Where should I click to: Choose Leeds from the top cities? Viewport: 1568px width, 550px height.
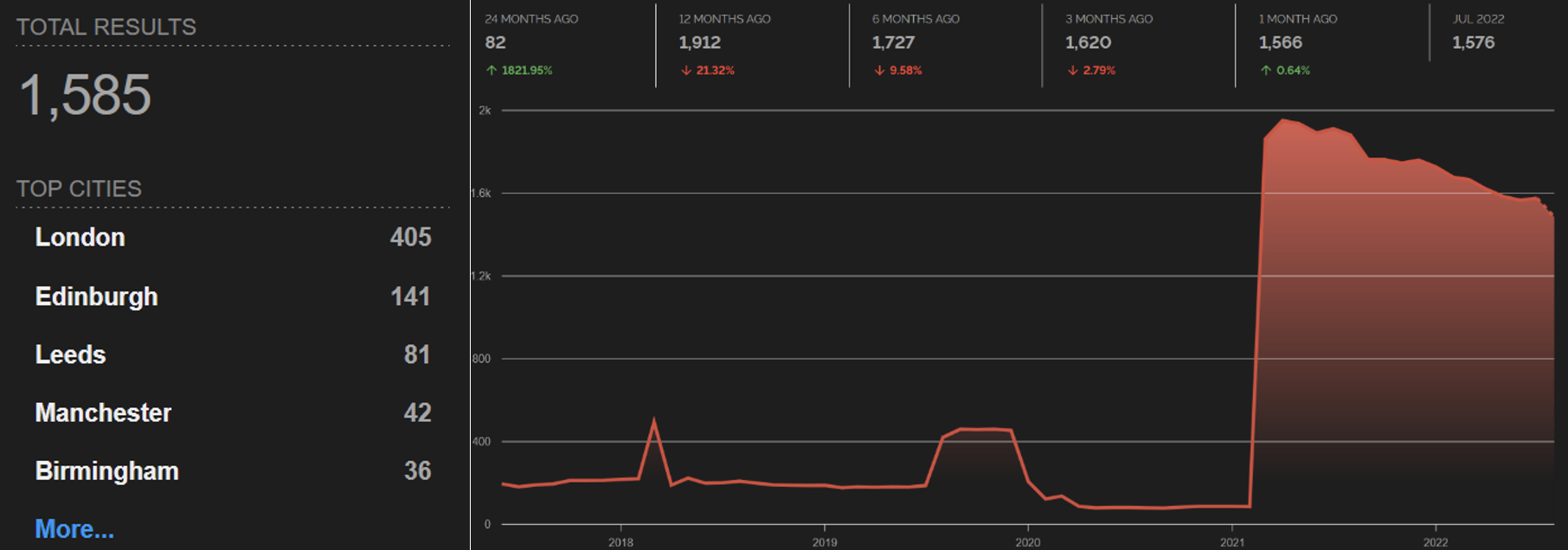tap(70, 355)
